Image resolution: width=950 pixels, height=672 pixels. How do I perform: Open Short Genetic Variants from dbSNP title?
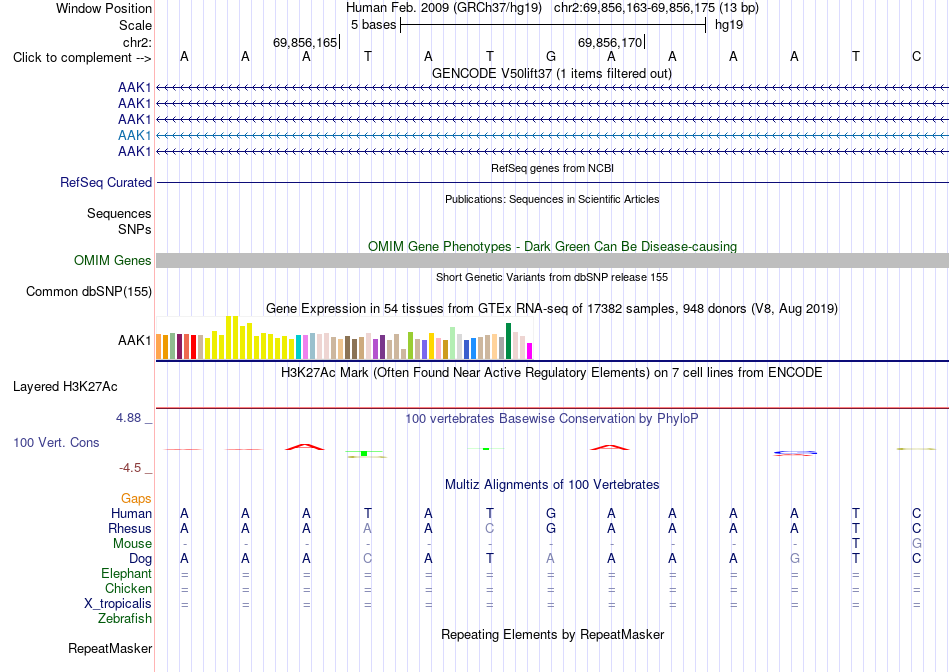pyautogui.click(x=552, y=277)
